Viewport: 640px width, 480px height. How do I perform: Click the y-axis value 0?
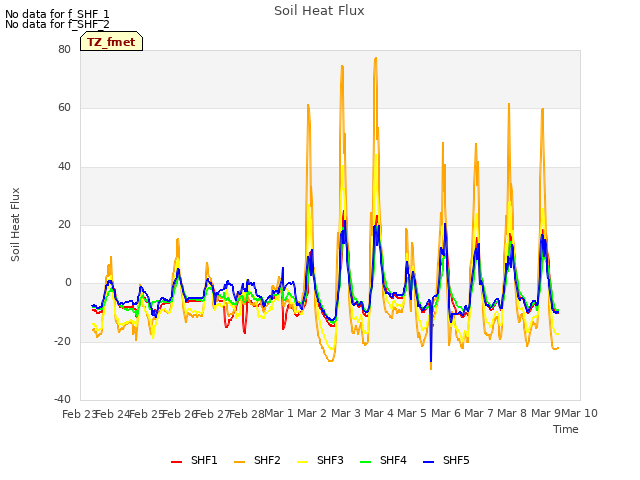click(68, 282)
